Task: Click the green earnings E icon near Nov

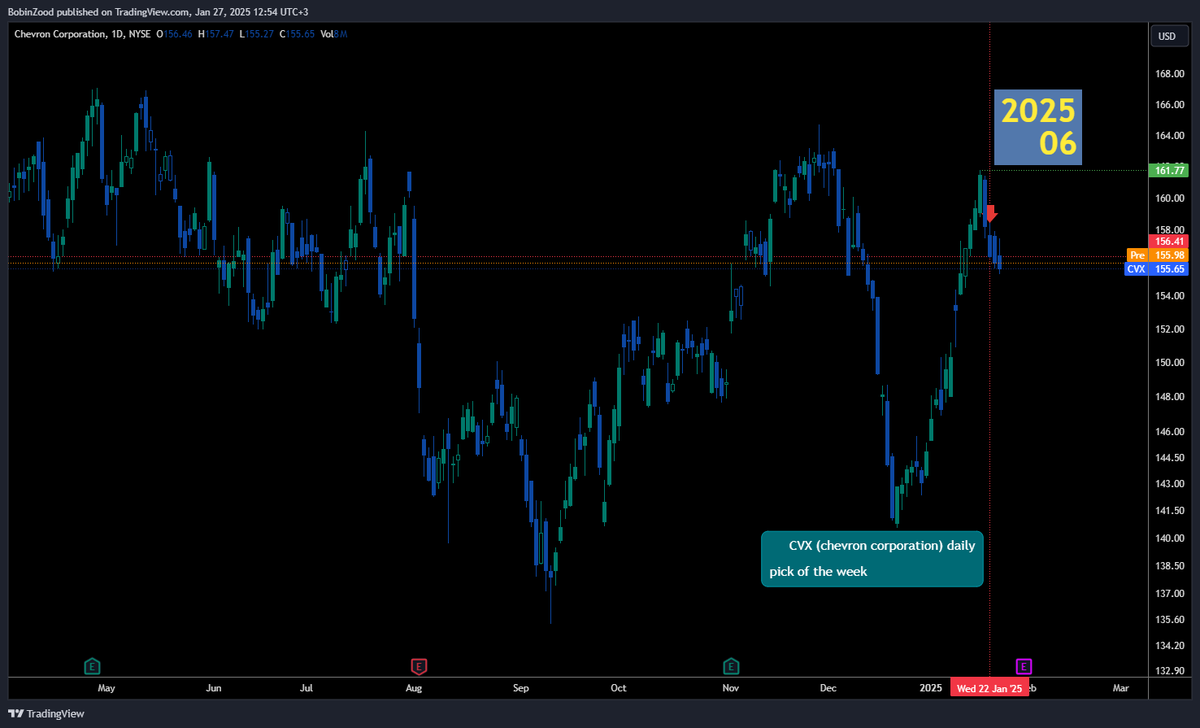Action: (731, 666)
